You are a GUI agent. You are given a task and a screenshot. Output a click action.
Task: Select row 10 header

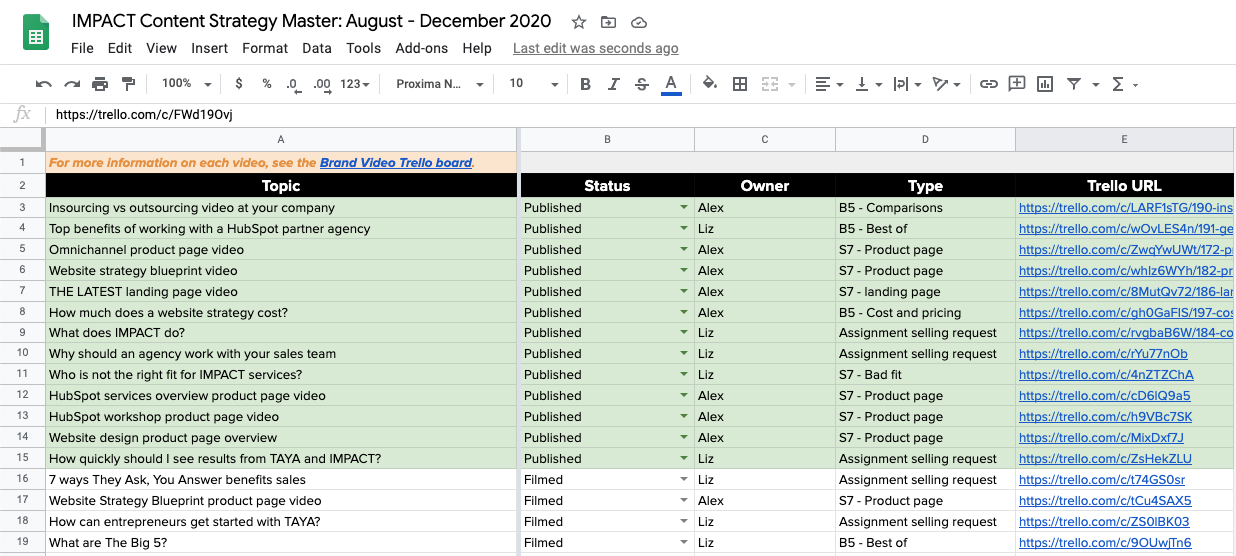click(22, 354)
